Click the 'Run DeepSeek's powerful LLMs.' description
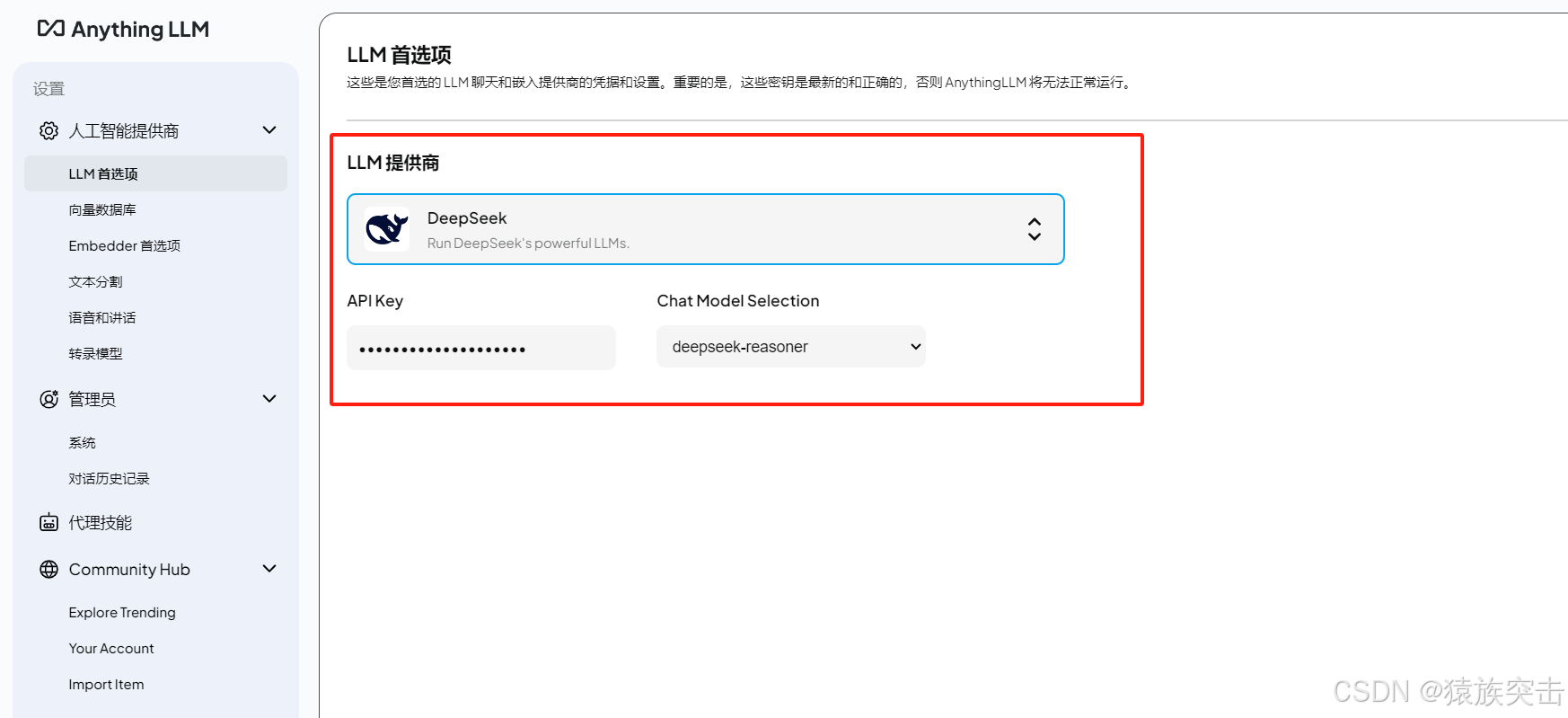The width and height of the screenshot is (1568, 718). [528, 243]
